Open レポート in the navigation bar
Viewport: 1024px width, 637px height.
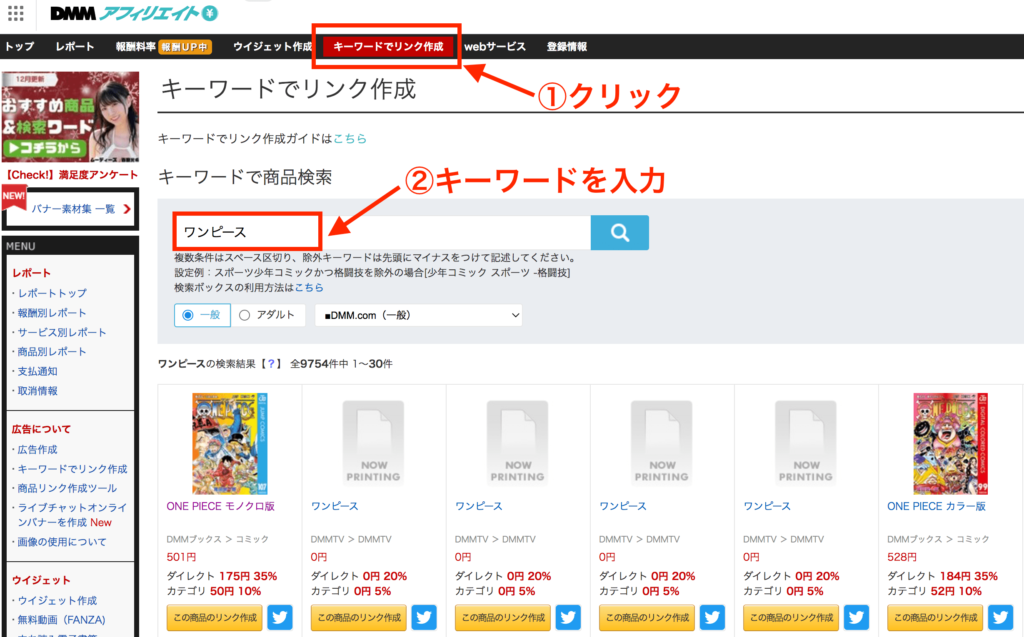tap(74, 46)
